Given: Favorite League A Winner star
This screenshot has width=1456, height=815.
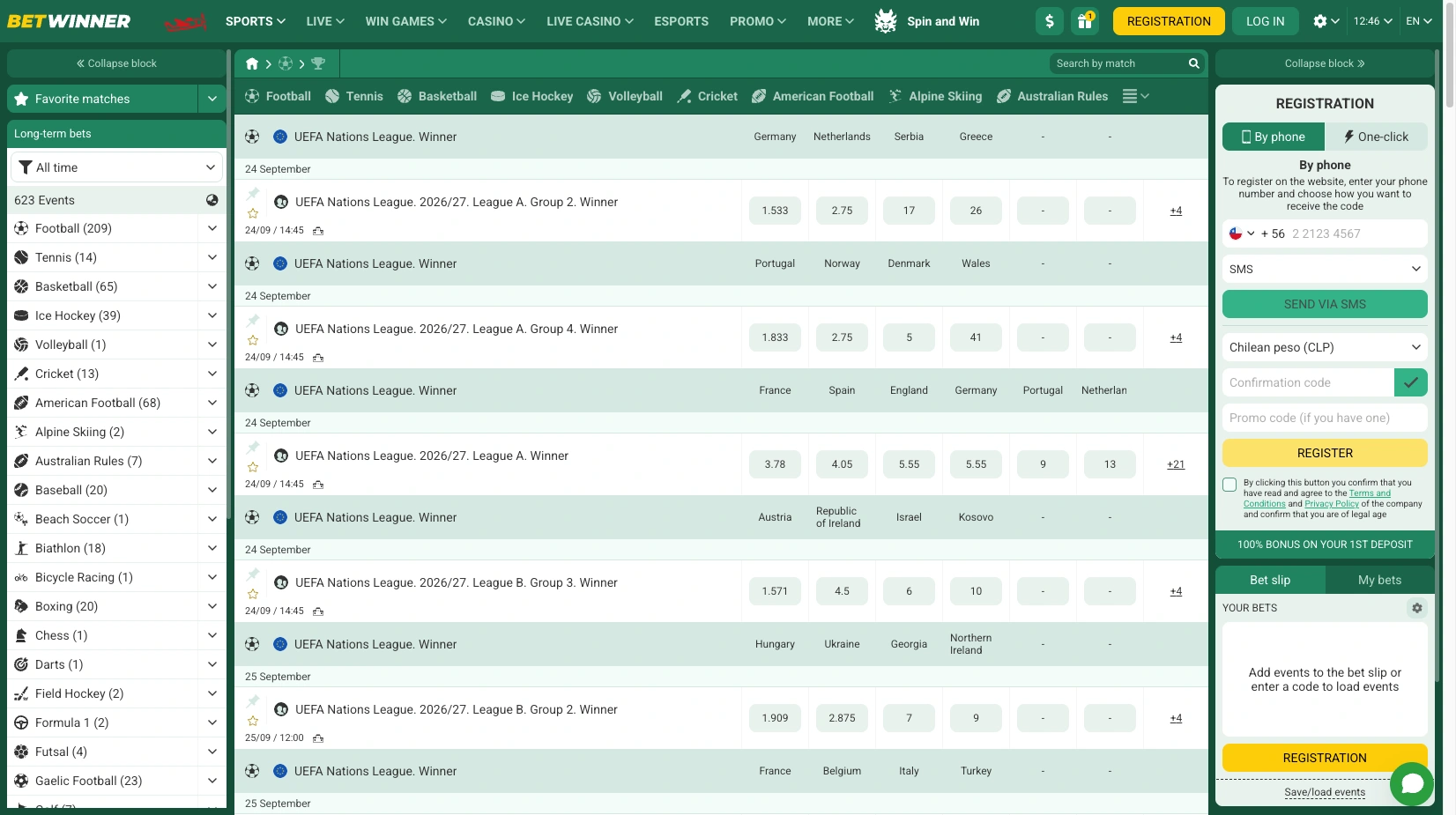Looking at the screenshot, I should point(253,467).
